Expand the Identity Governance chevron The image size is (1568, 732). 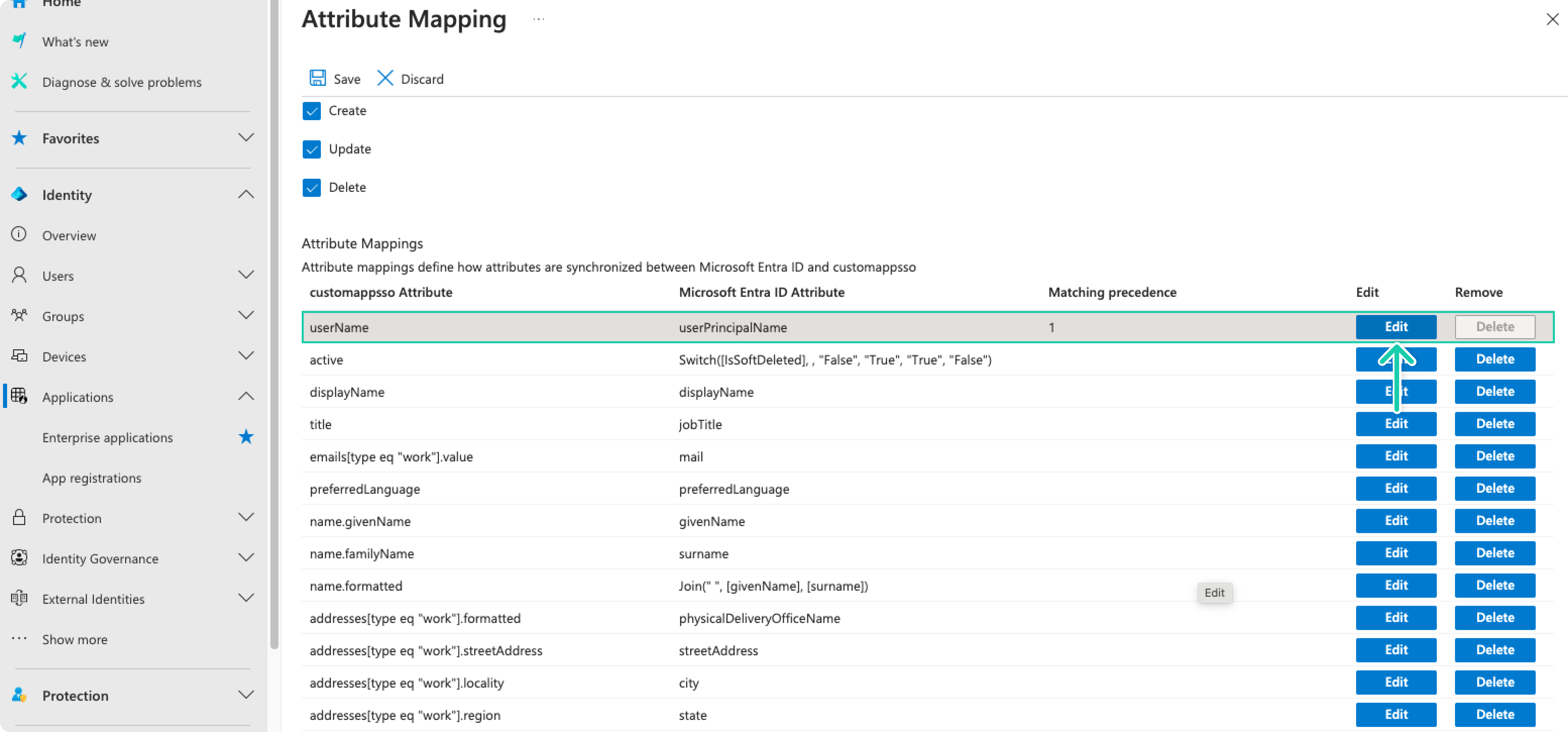click(246, 558)
